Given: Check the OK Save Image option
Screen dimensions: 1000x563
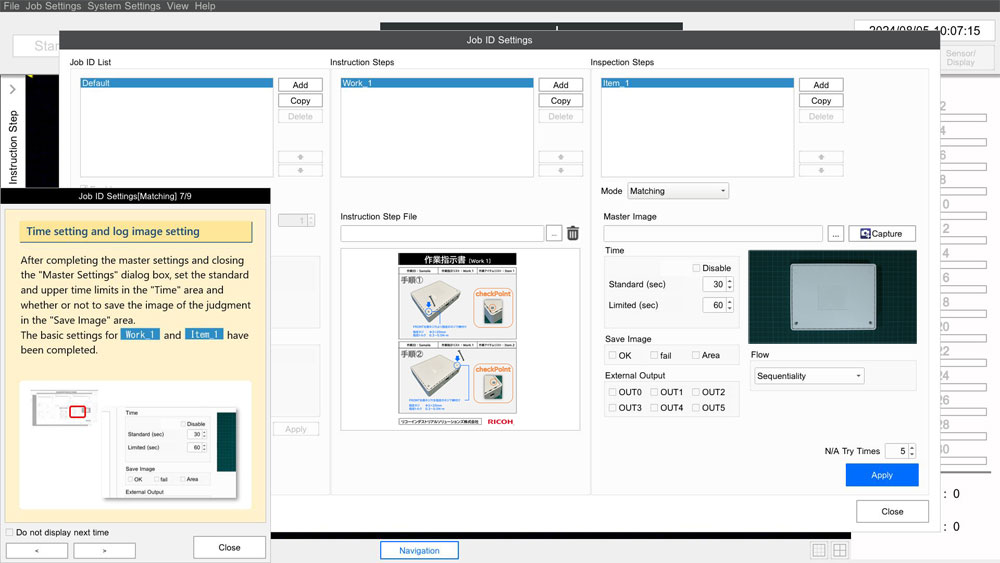Looking at the screenshot, I should point(613,355).
